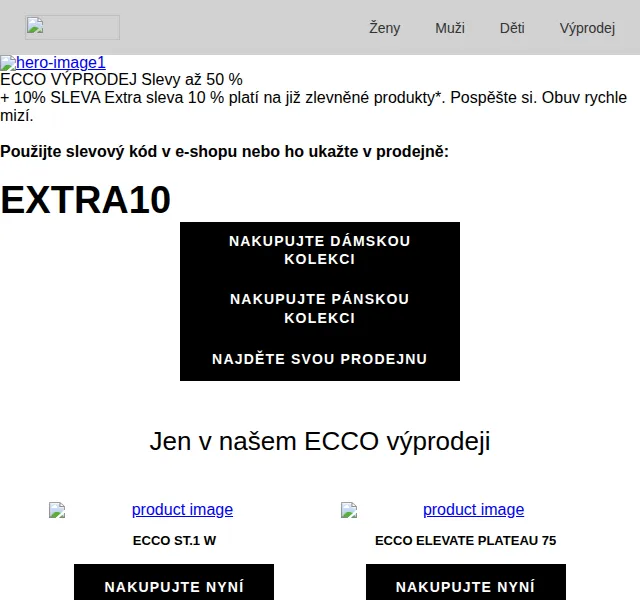
Task: Click broken image icon above ECCO ELEVATE PLATEAU 75
Action: click(x=349, y=510)
